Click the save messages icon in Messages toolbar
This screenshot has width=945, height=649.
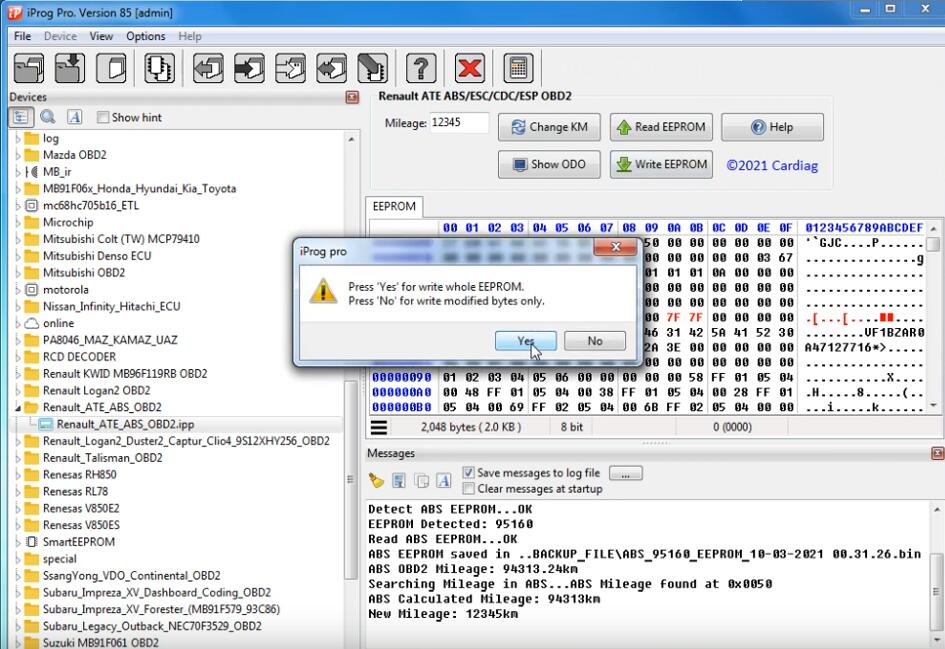[398, 480]
